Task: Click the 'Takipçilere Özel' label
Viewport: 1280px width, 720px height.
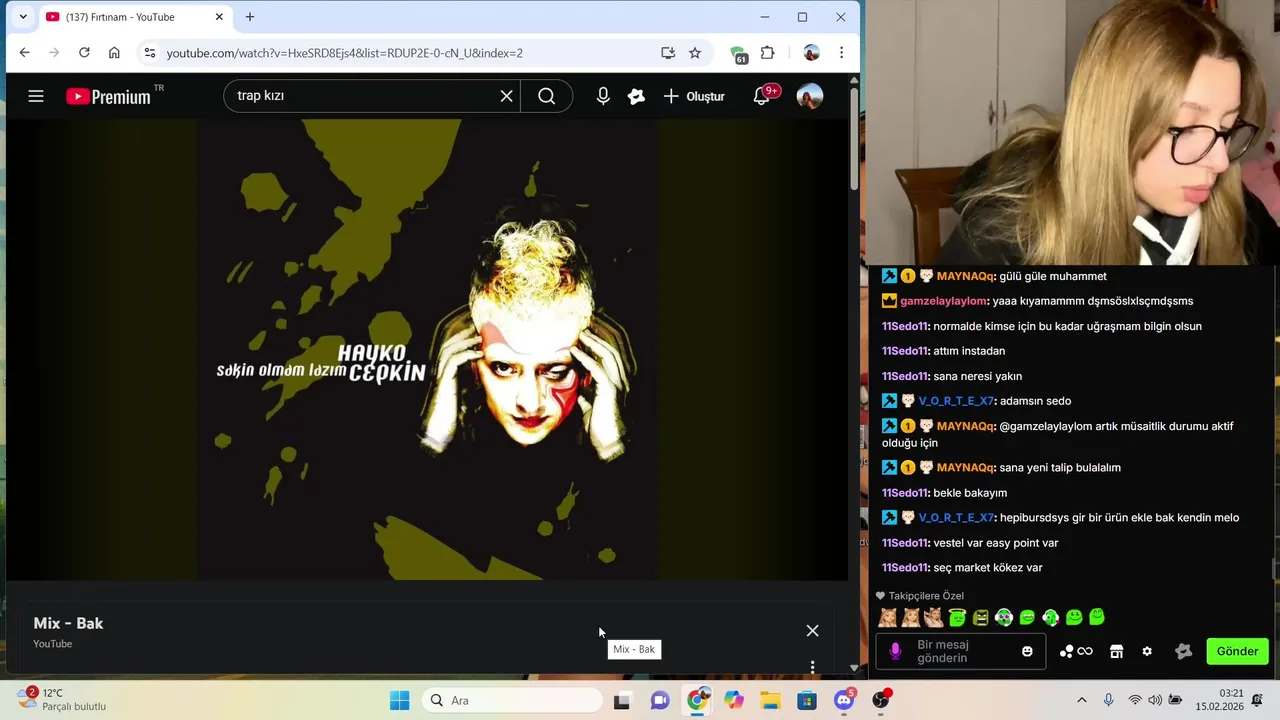Action: [x=926, y=596]
